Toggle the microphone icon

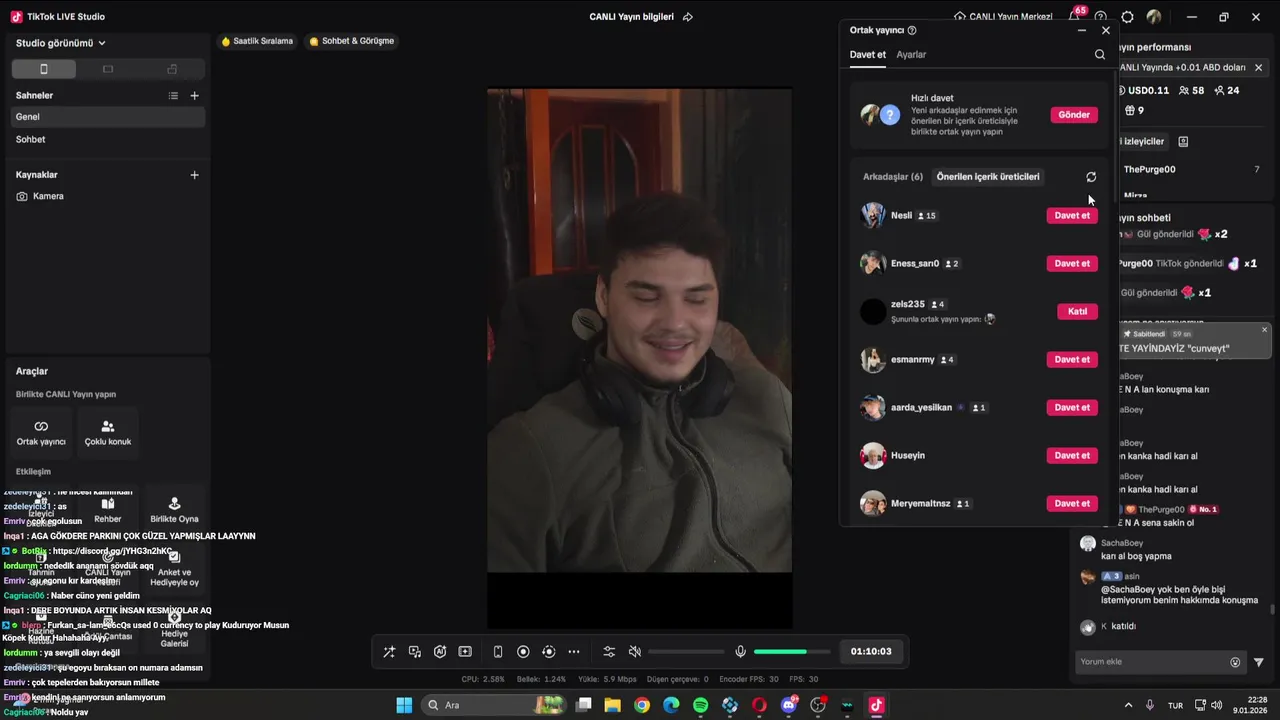point(740,652)
